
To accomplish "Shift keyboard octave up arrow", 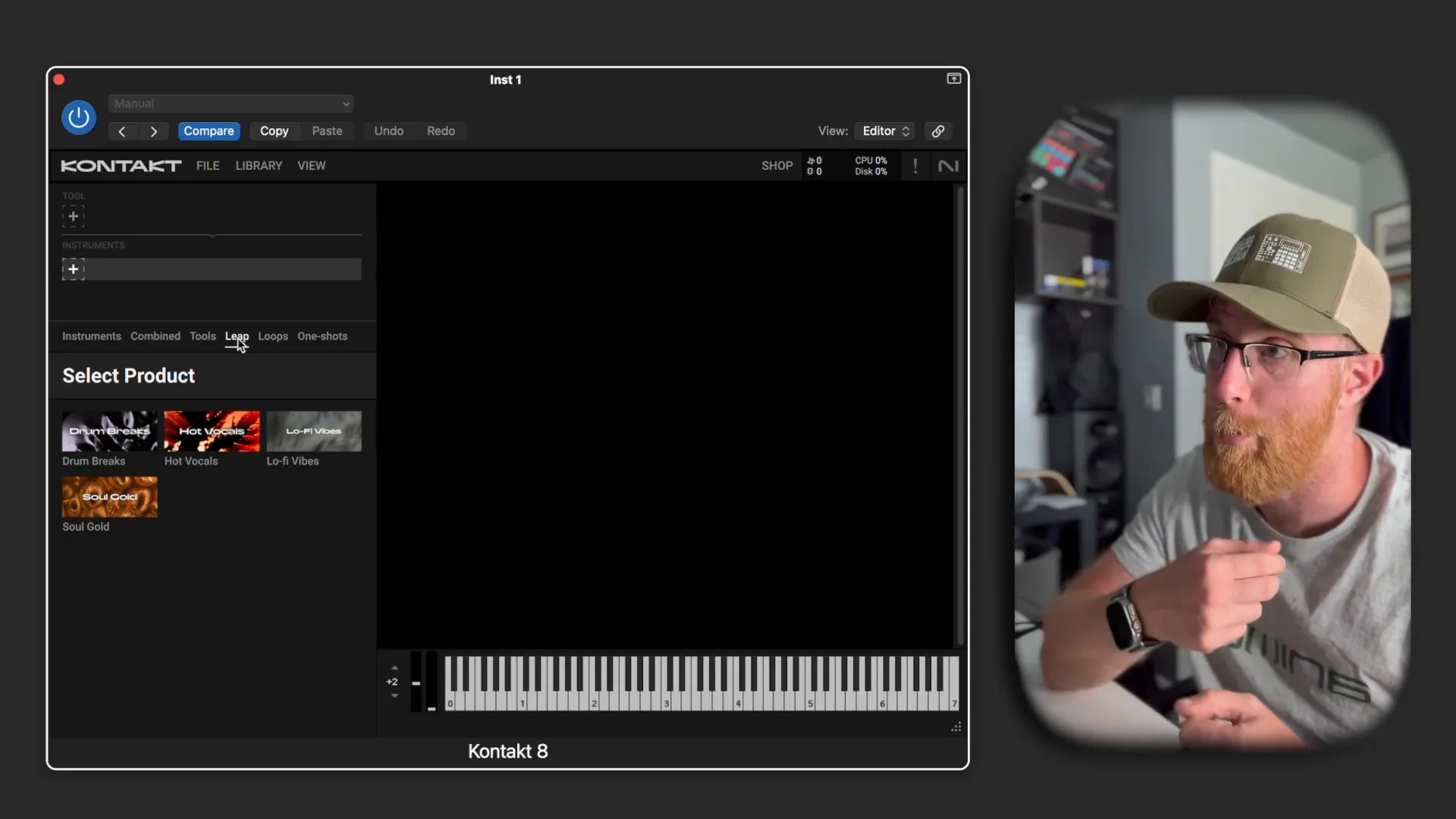I will pos(394,668).
